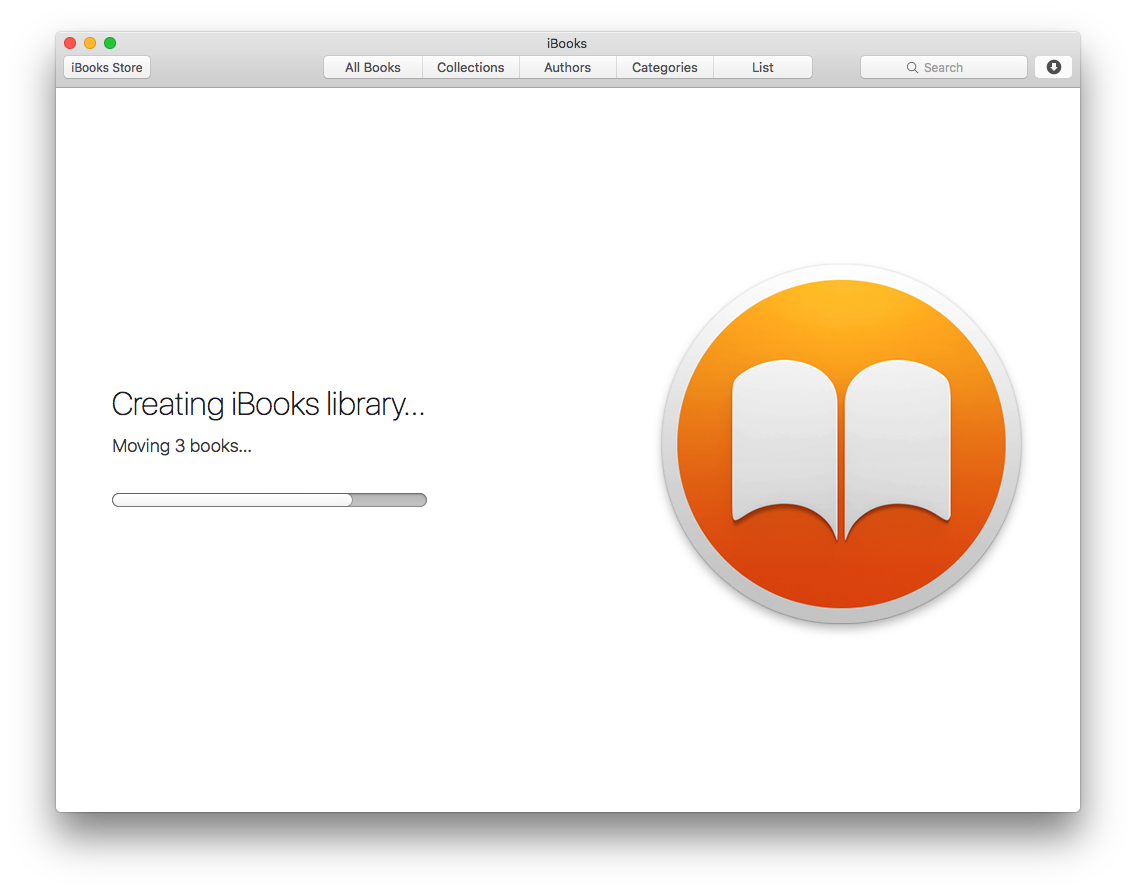Switch to List view tab

(762, 67)
